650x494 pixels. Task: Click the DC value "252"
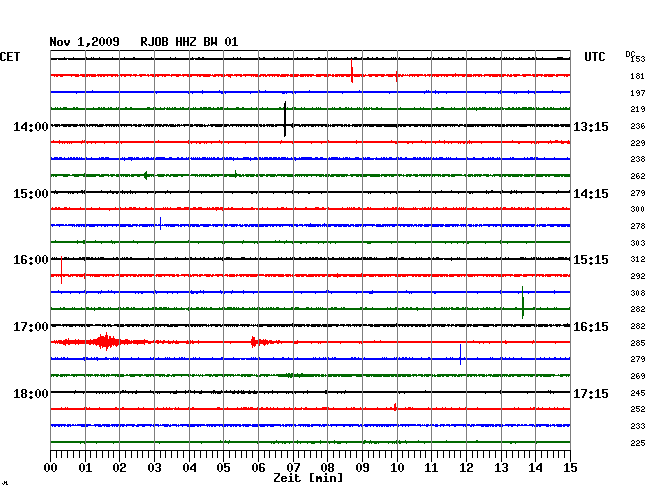(x=638, y=409)
